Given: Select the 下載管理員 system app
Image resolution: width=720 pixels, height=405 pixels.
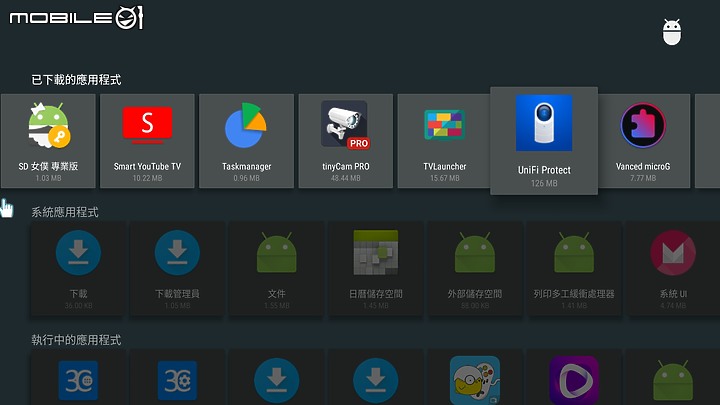Looking at the screenshot, I should (177, 269).
